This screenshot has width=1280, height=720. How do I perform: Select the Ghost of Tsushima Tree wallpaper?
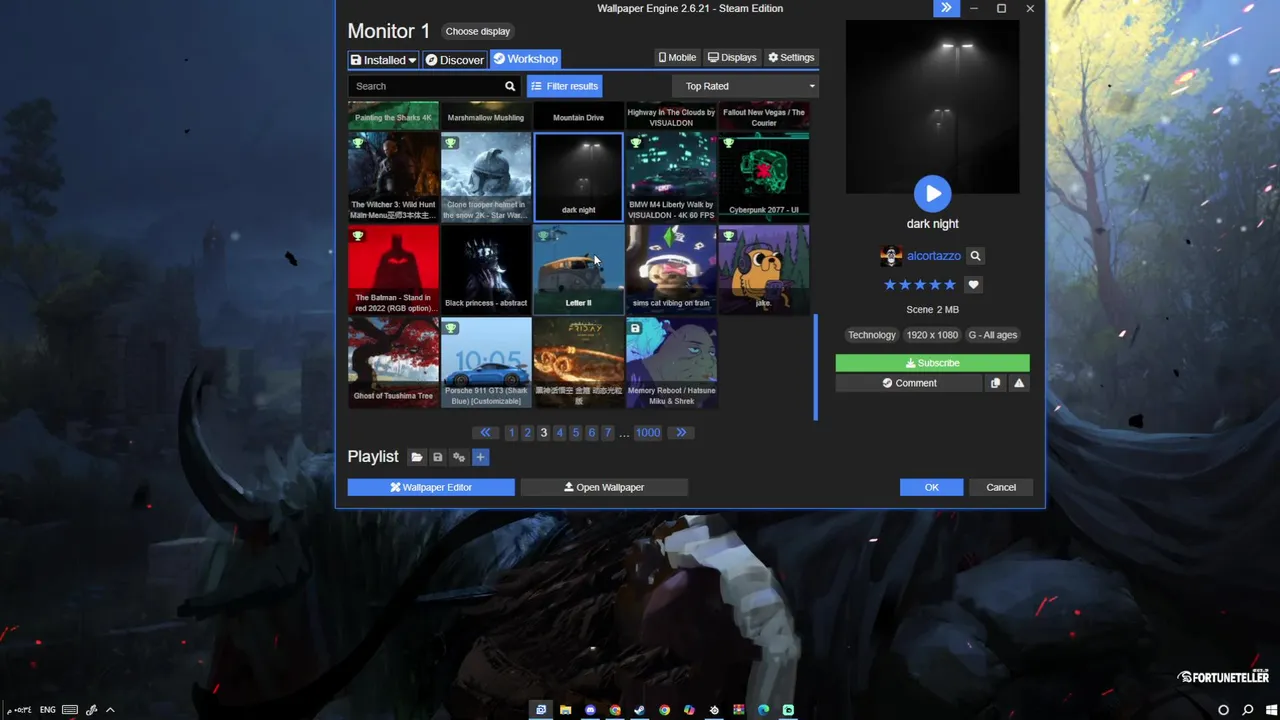click(393, 363)
